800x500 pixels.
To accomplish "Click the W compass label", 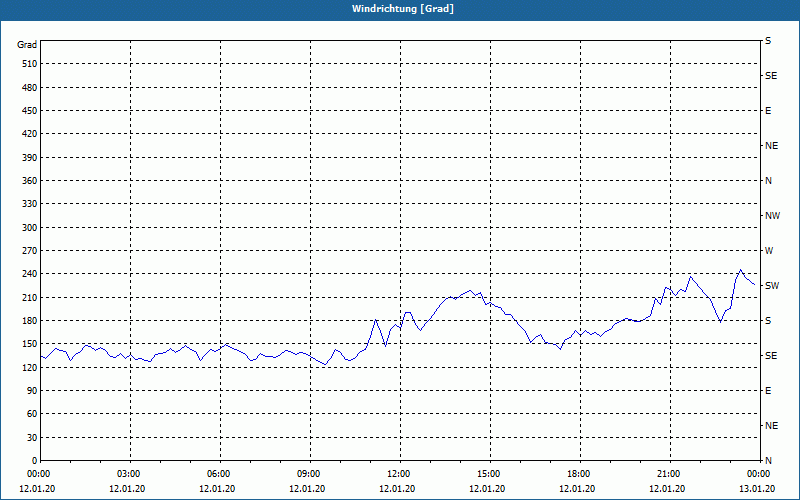I will (x=769, y=251).
